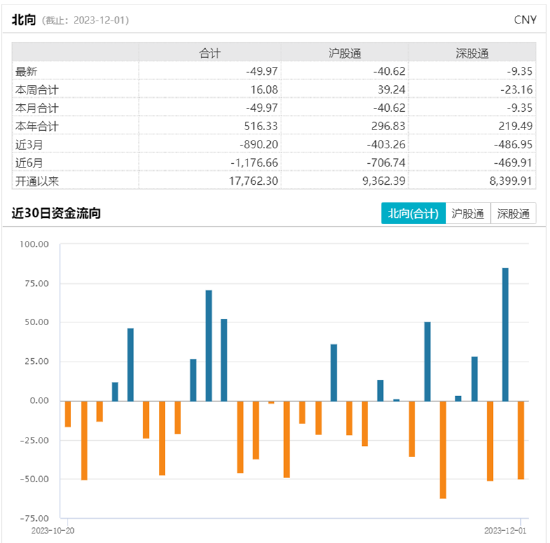This screenshot has width=550, height=543.
Task: Click the value -403.26
Action: 386,145
